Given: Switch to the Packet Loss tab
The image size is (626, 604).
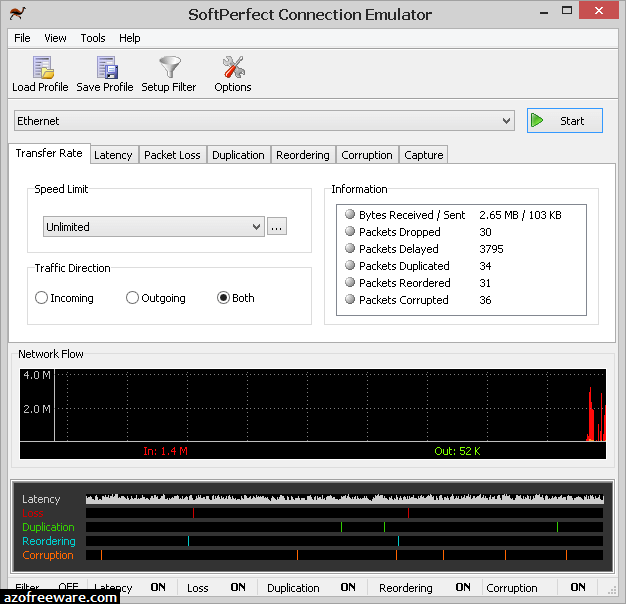Looking at the screenshot, I should [172, 155].
